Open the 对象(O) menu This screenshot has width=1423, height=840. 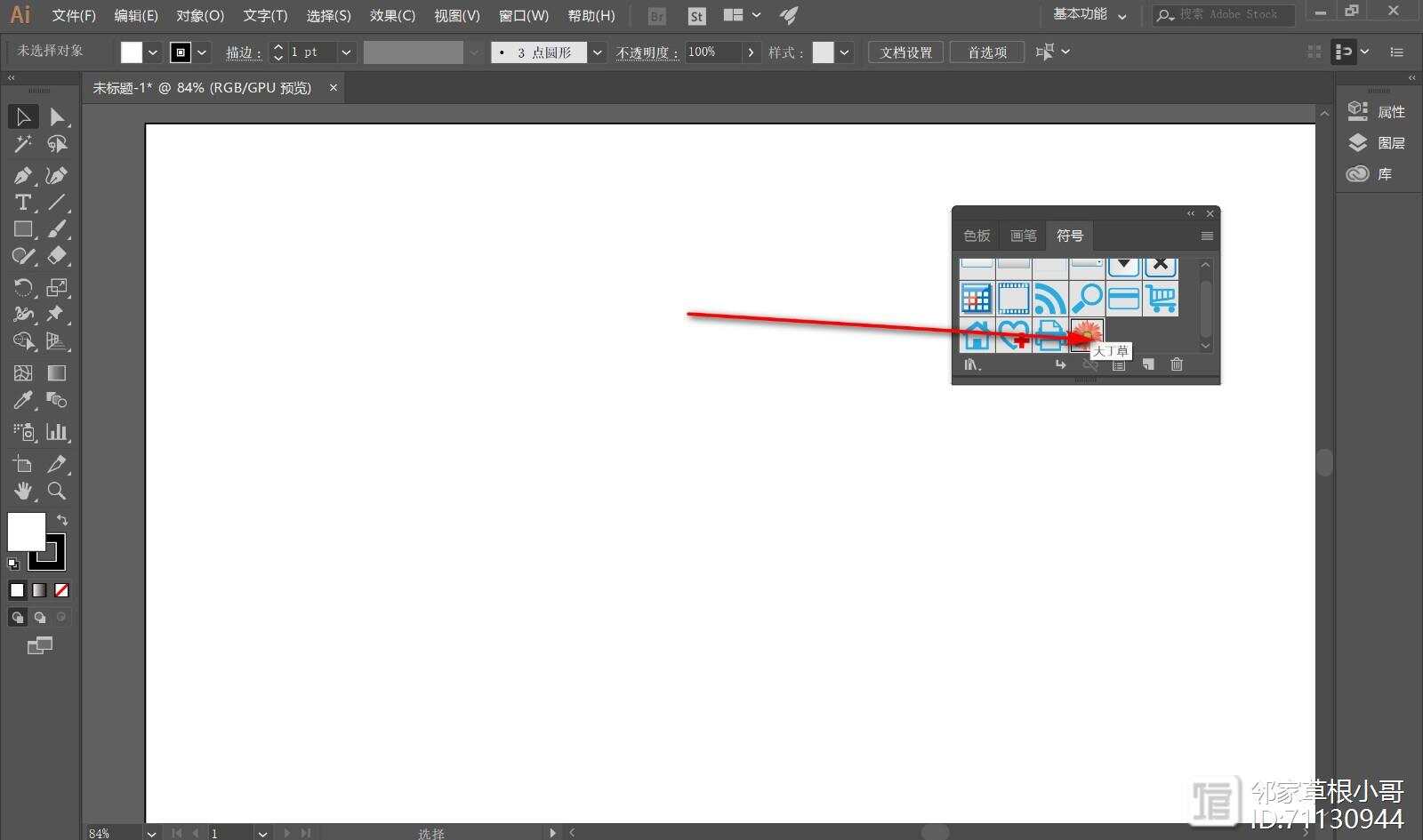point(200,16)
